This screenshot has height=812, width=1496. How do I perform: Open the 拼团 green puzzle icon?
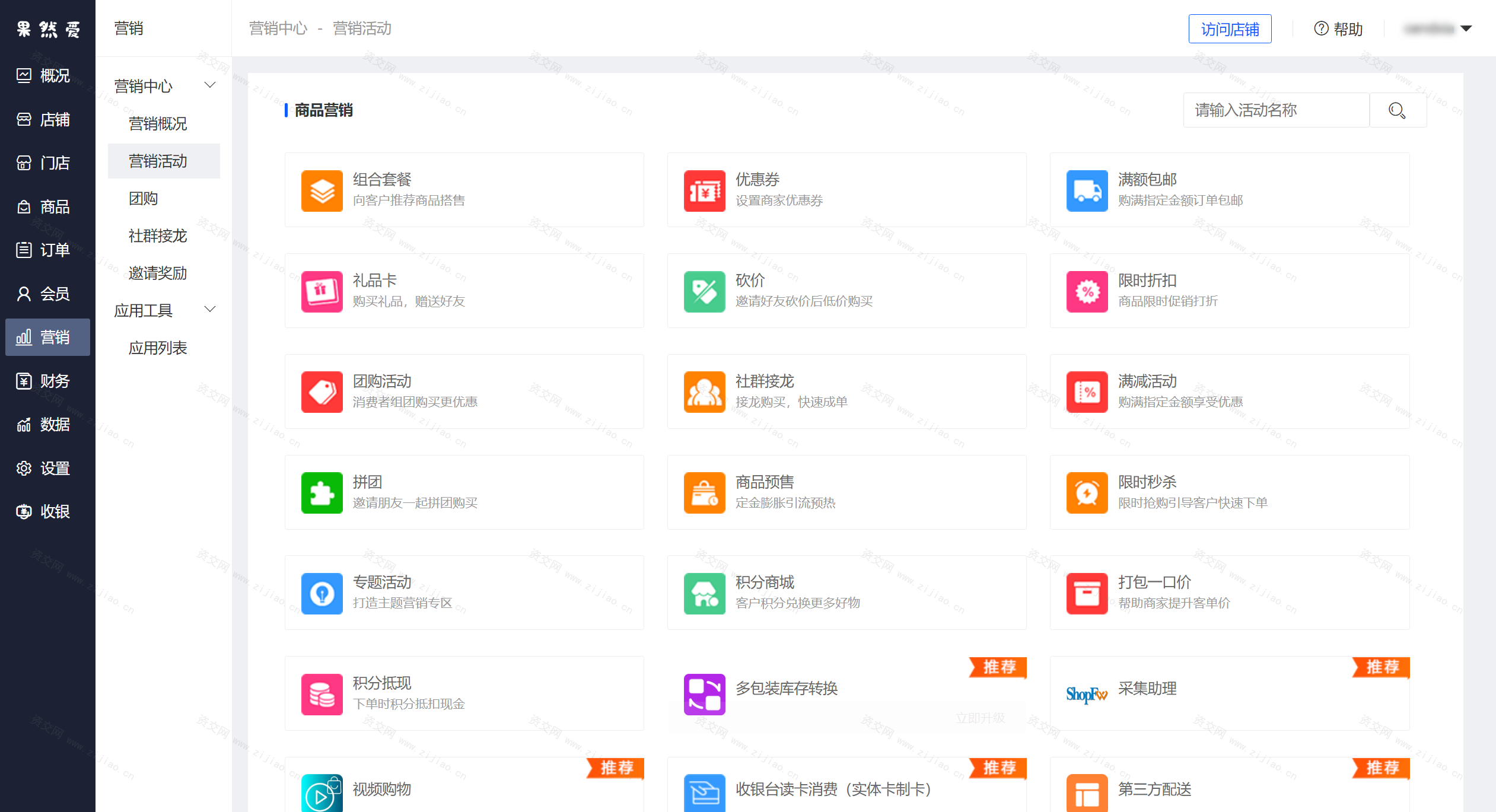click(x=322, y=493)
